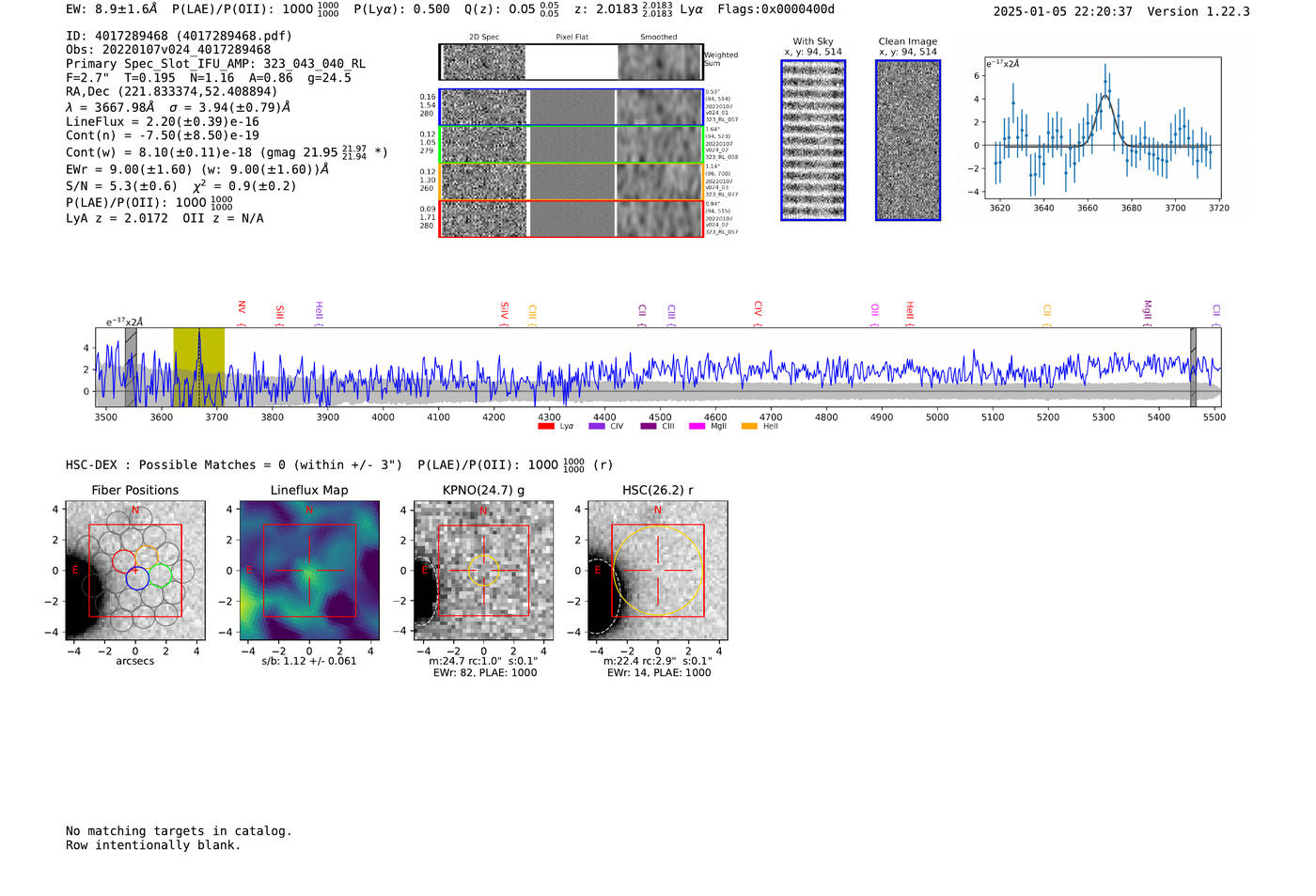Click the small yellow aperture circle in KPNO g

click(x=483, y=571)
